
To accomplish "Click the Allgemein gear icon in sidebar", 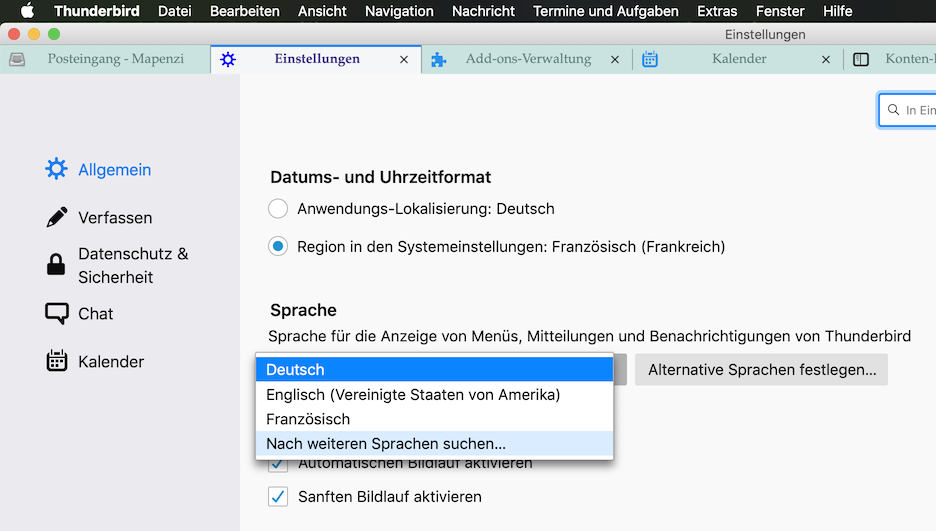I will (x=57, y=169).
